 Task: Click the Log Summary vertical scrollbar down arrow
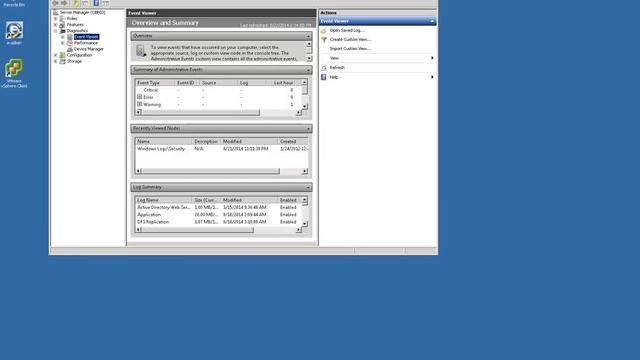(x=304, y=224)
